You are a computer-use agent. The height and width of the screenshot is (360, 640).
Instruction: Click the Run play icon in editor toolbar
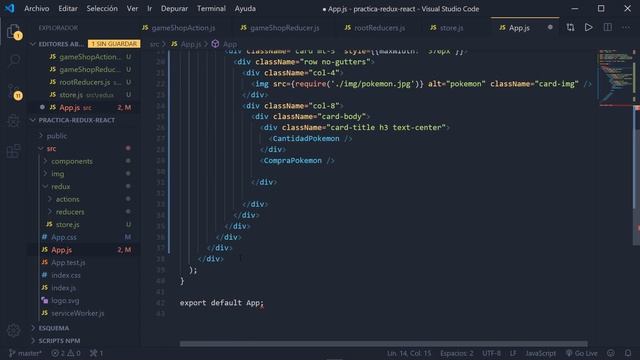point(589,27)
